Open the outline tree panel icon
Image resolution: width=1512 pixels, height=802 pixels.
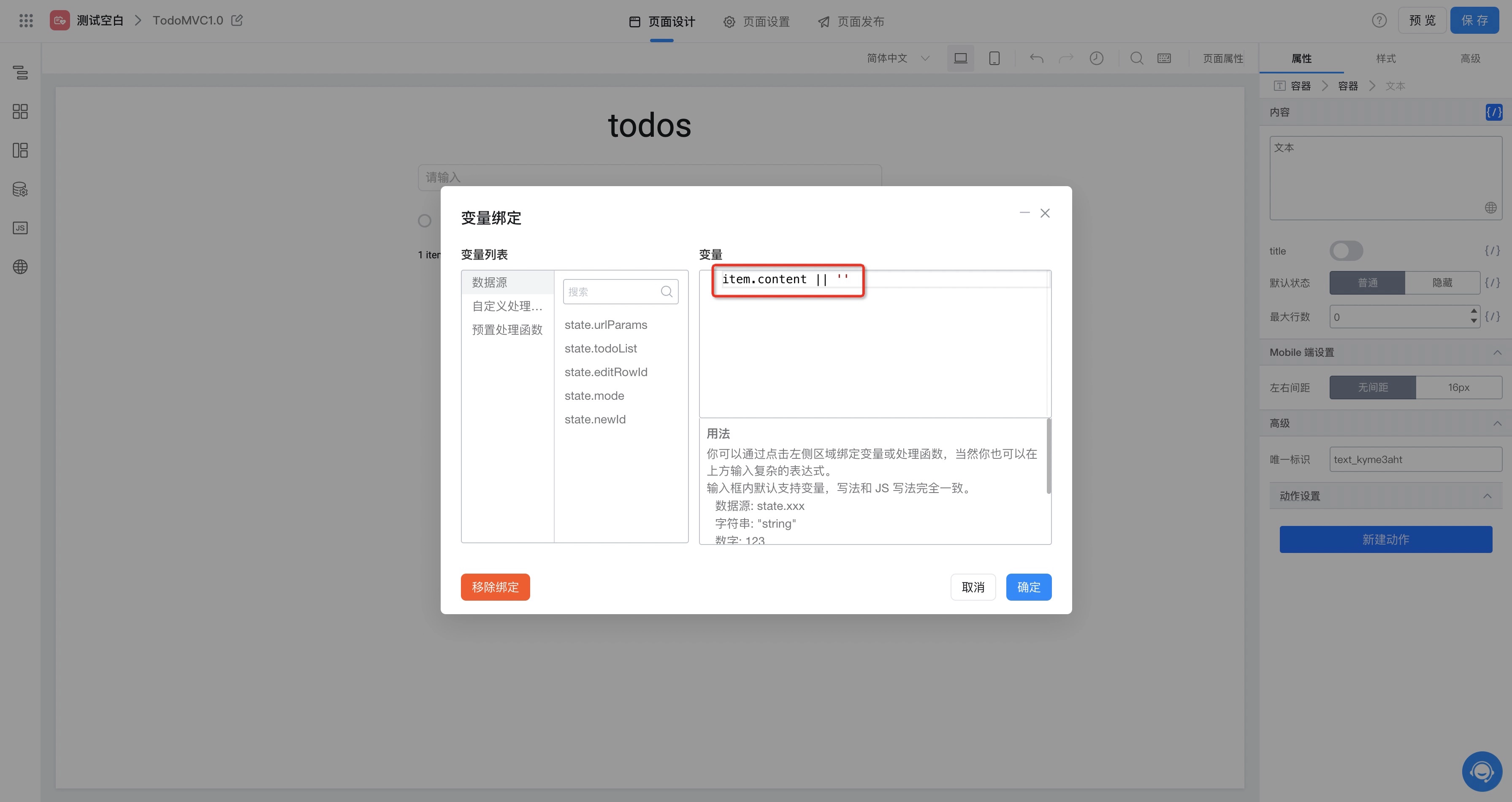21,73
